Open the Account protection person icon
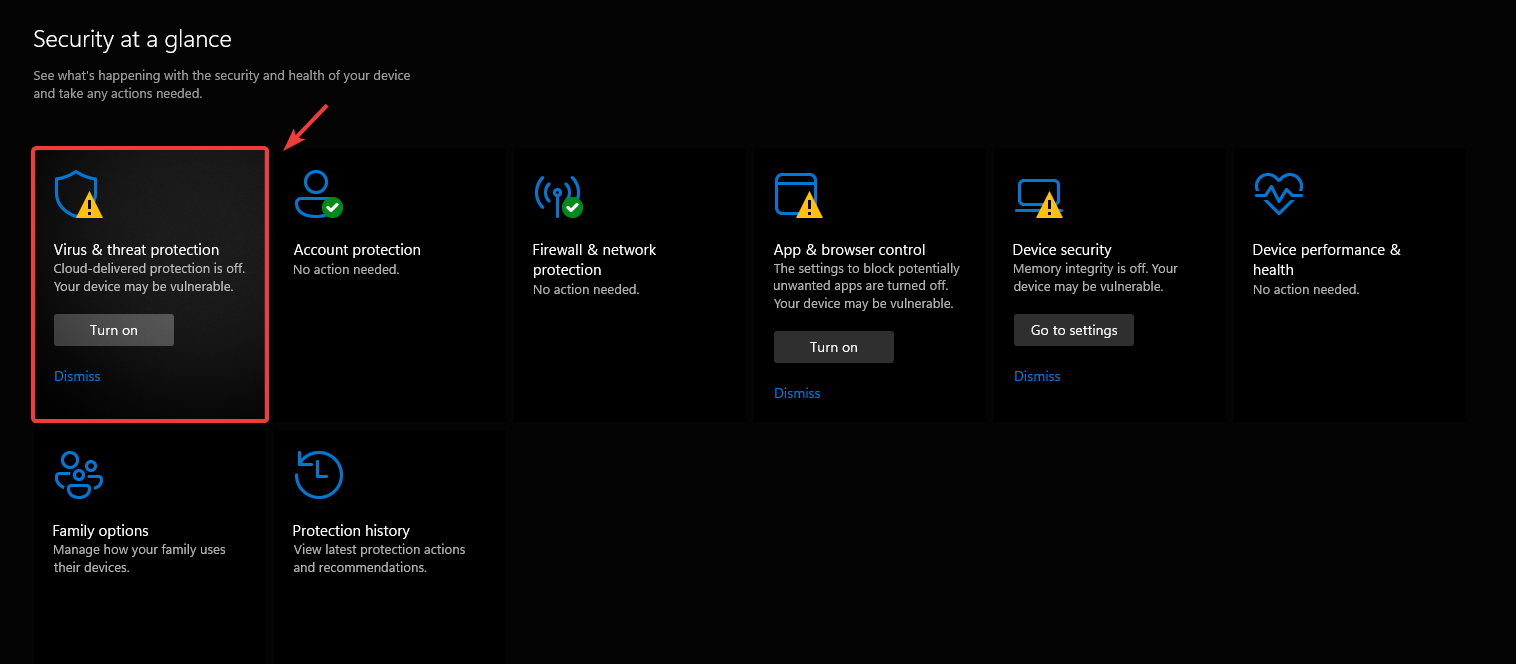Screen dimensions: 1516x664 tap(317, 194)
